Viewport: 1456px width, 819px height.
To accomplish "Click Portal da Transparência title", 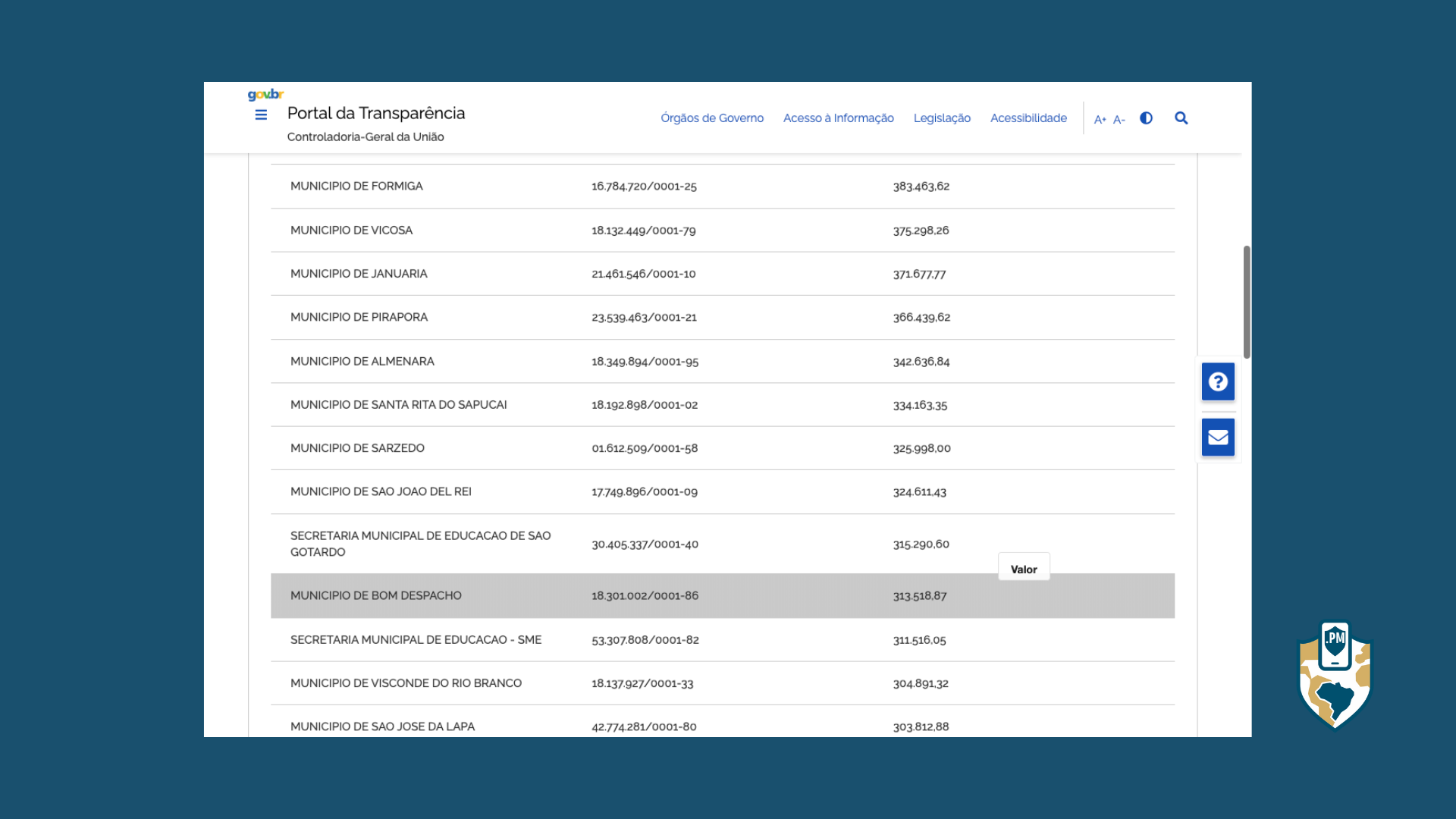I will [x=375, y=114].
